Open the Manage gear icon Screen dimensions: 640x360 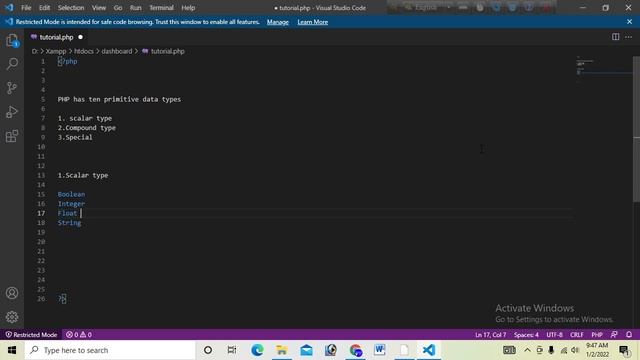(12, 317)
